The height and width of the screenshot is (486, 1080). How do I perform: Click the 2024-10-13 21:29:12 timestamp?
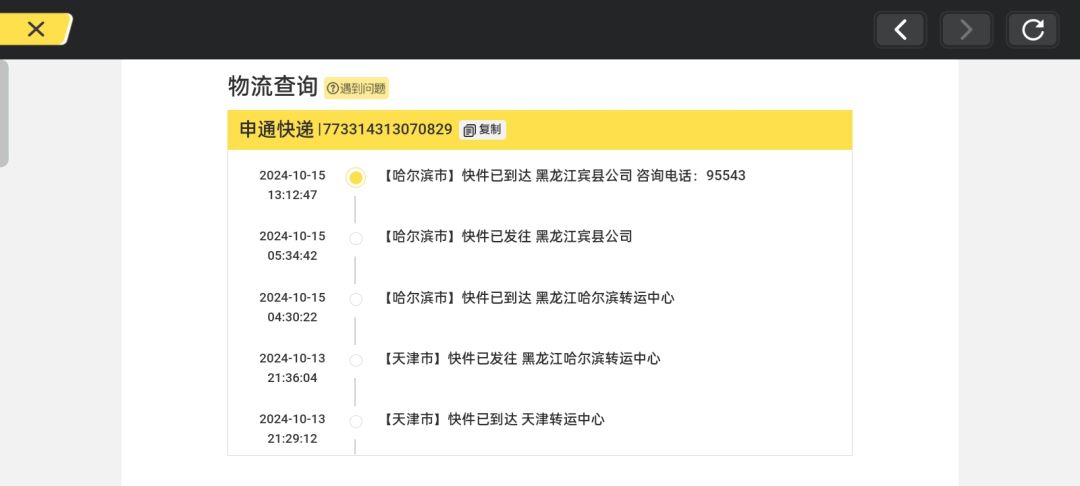point(292,428)
